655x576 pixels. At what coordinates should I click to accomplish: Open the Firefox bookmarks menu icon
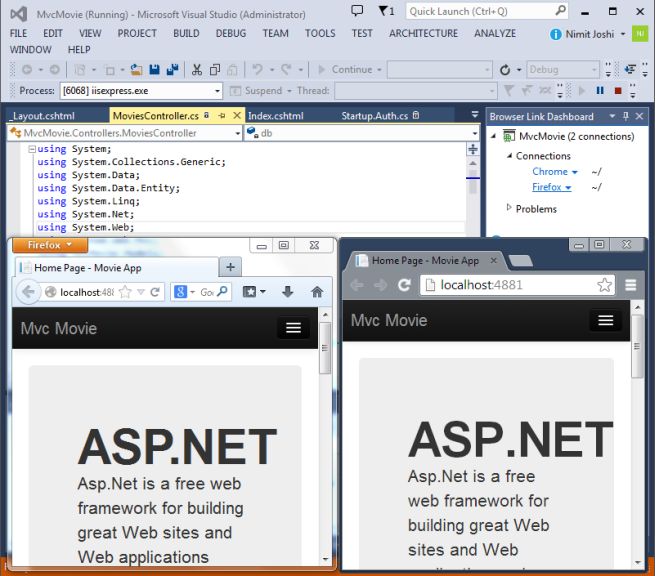pyautogui.click(x=253, y=292)
